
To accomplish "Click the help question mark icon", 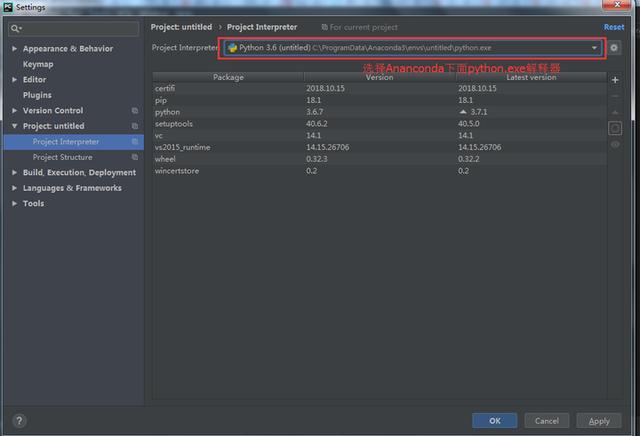I will coord(19,421).
